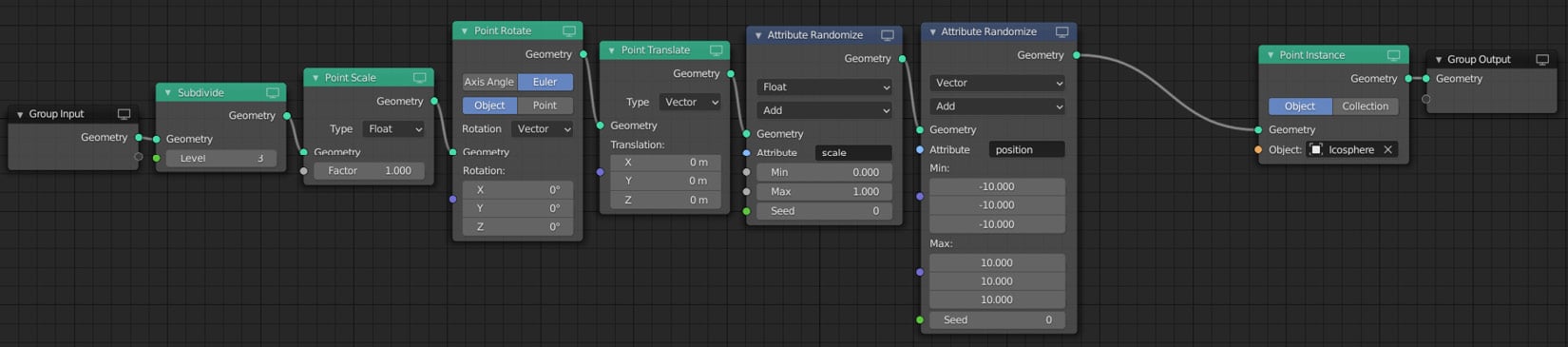Clear the Icosphere object with X
Screen dimensions: 1568x347
point(1387,150)
